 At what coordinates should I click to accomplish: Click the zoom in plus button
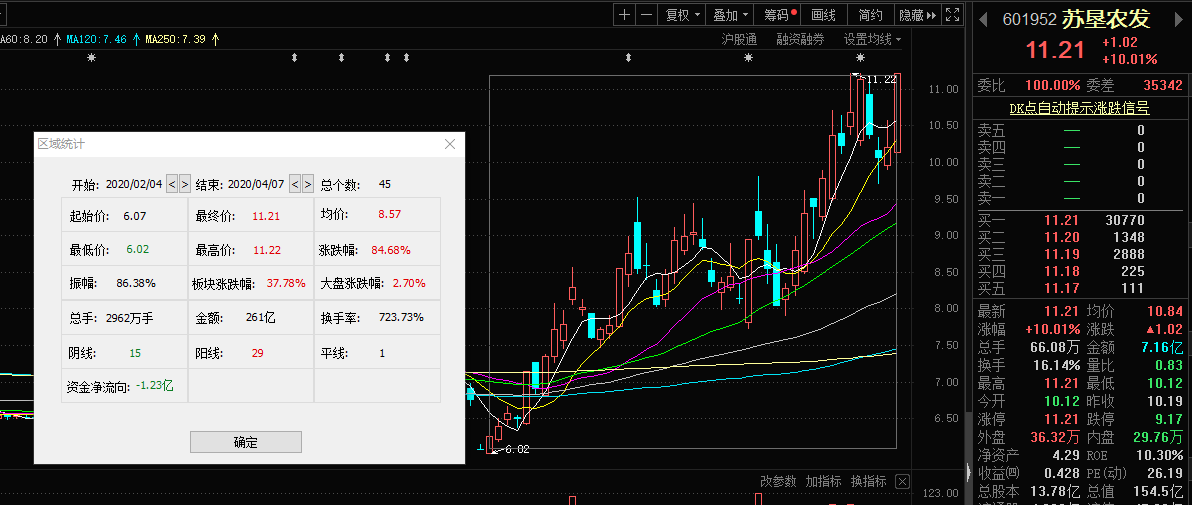[x=624, y=15]
